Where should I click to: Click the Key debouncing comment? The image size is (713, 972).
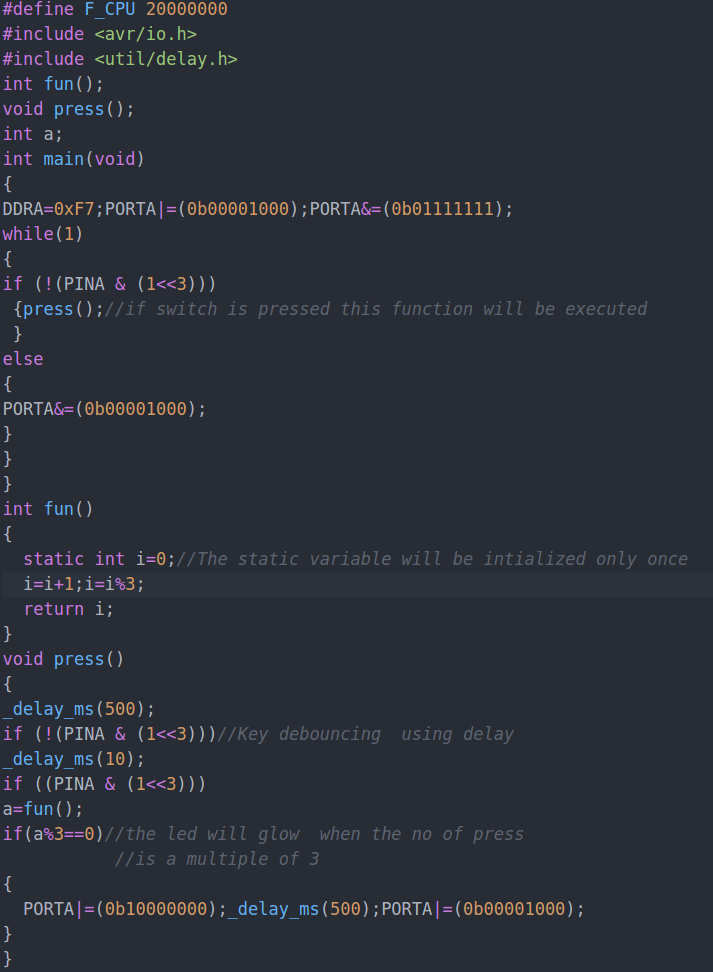coord(365,734)
